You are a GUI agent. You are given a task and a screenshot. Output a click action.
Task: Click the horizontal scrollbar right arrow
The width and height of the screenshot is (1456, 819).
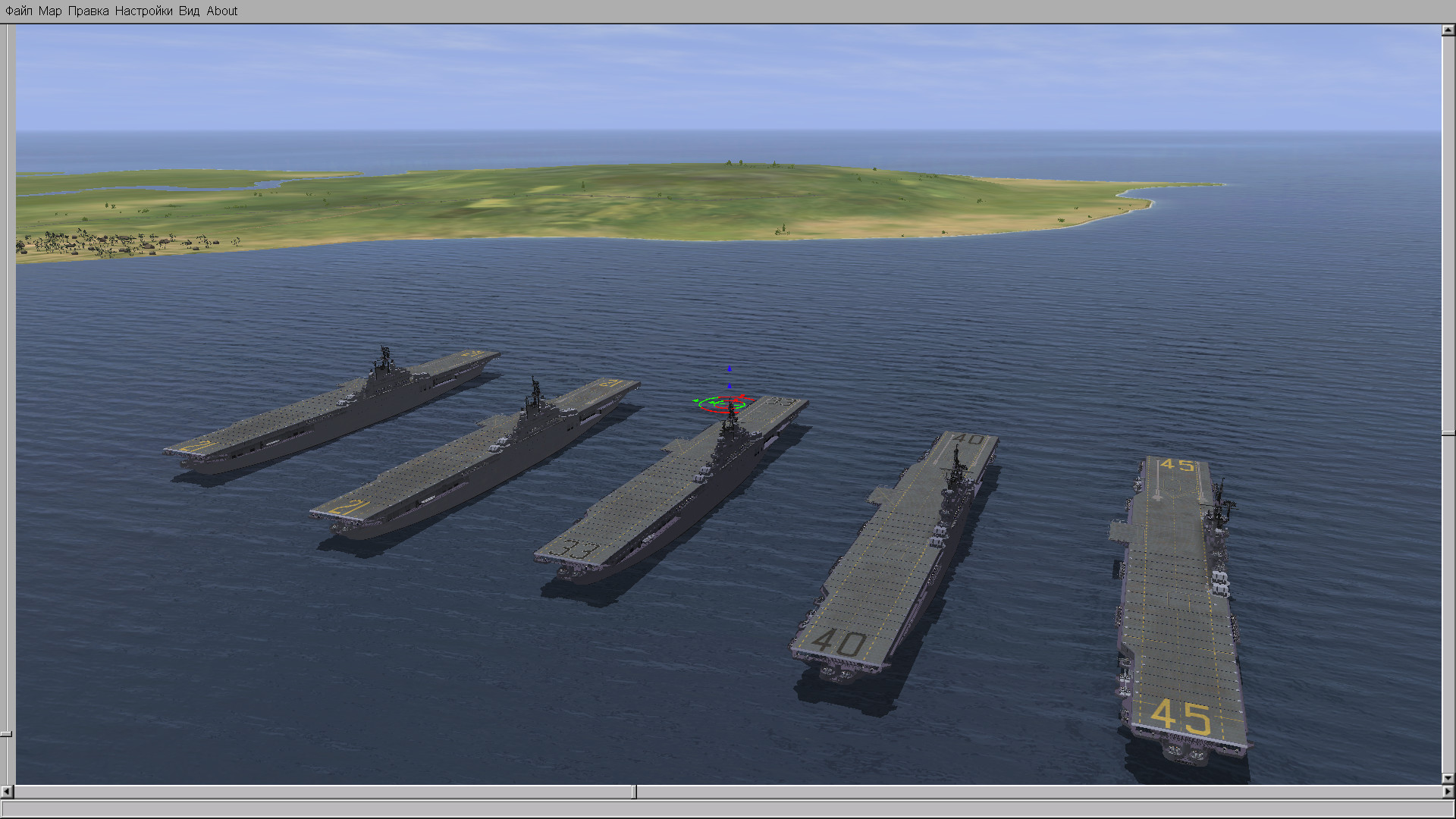point(1448,792)
